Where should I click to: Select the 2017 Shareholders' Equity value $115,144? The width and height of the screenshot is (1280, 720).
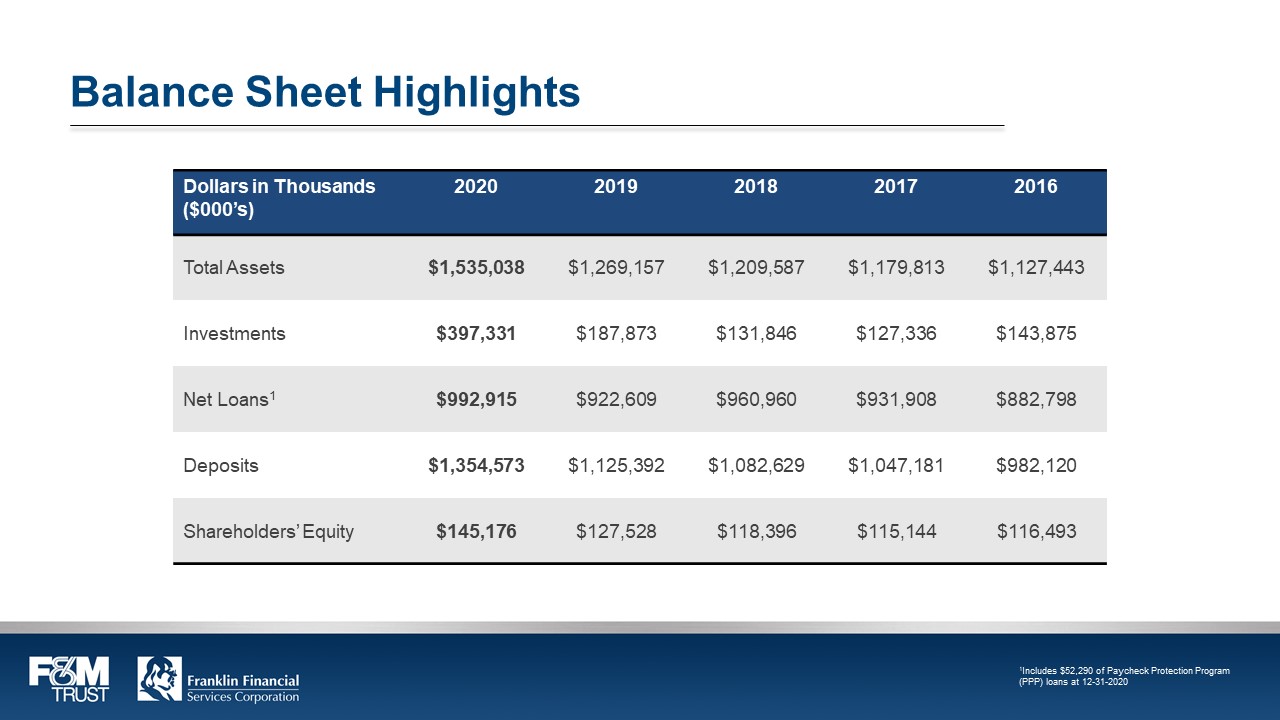[896, 532]
